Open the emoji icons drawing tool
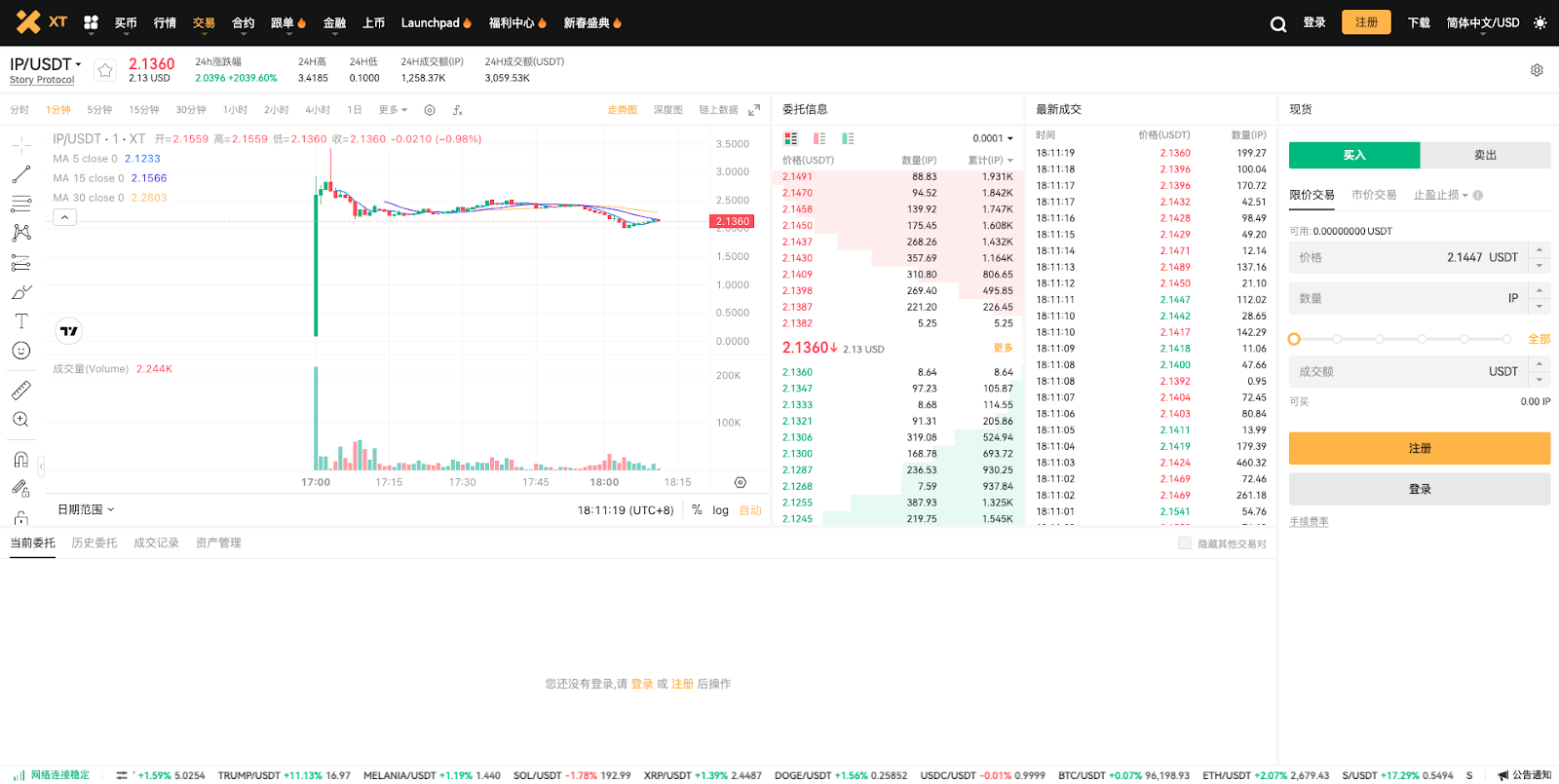The height and width of the screenshot is (784, 1559). 21,351
